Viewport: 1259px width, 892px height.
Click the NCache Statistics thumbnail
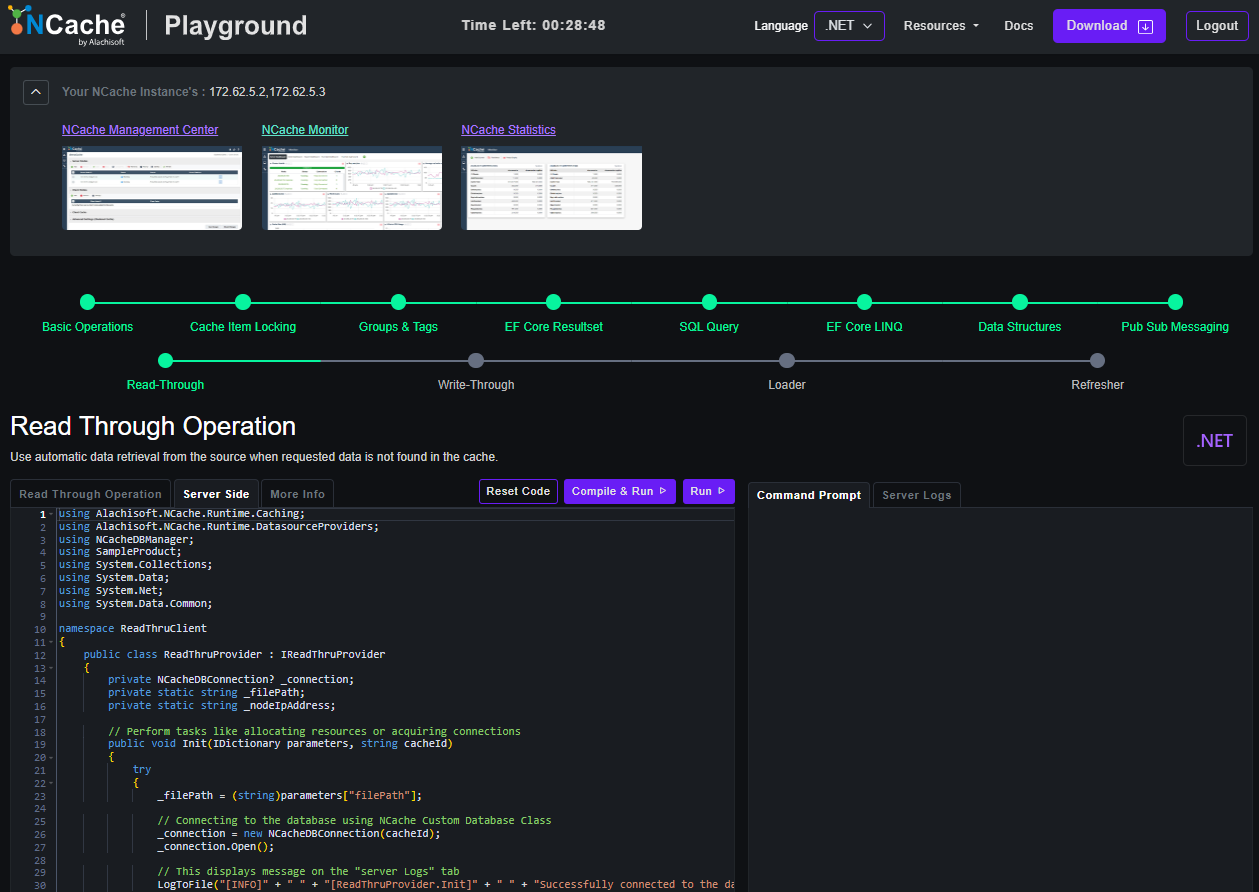tap(551, 188)
